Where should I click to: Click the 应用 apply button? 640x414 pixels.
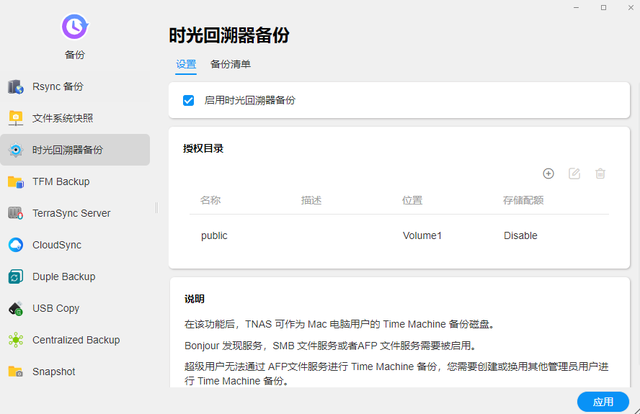[603, 402]
